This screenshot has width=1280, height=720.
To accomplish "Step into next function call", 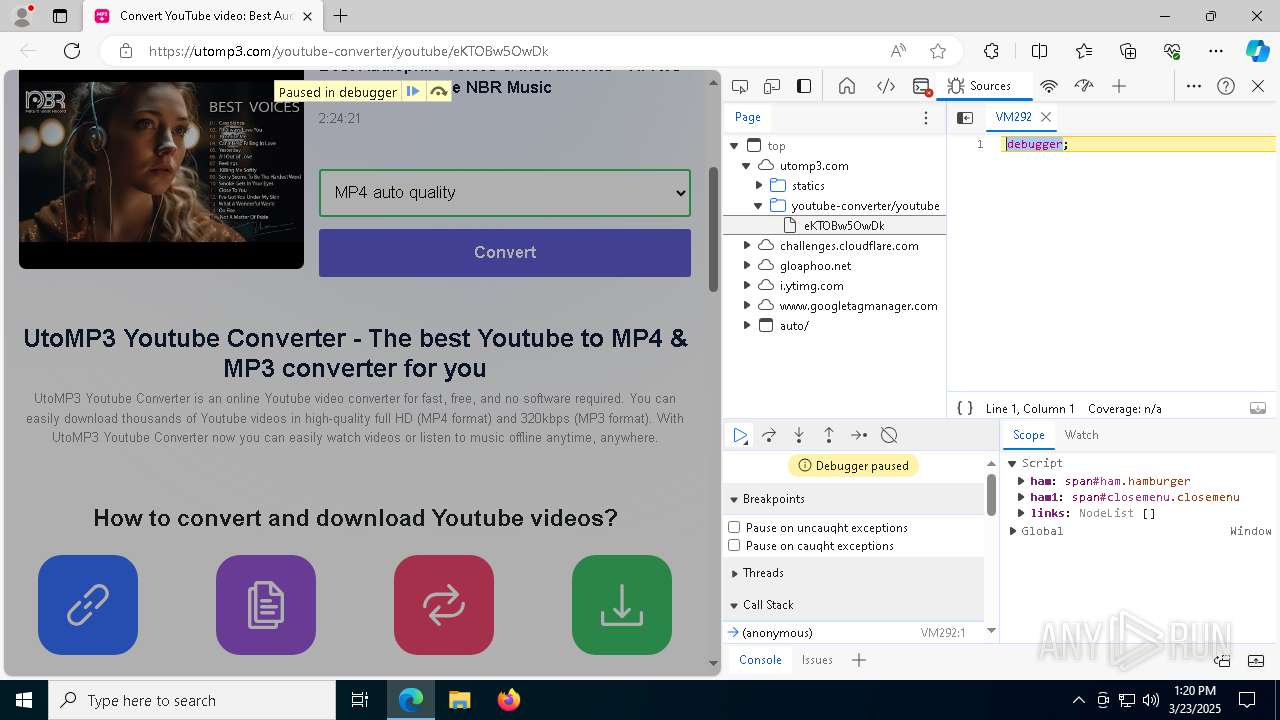I will tap(799, 435).
